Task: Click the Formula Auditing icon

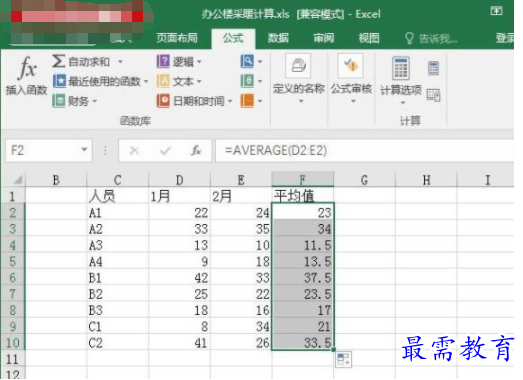Action: (351, 65)
